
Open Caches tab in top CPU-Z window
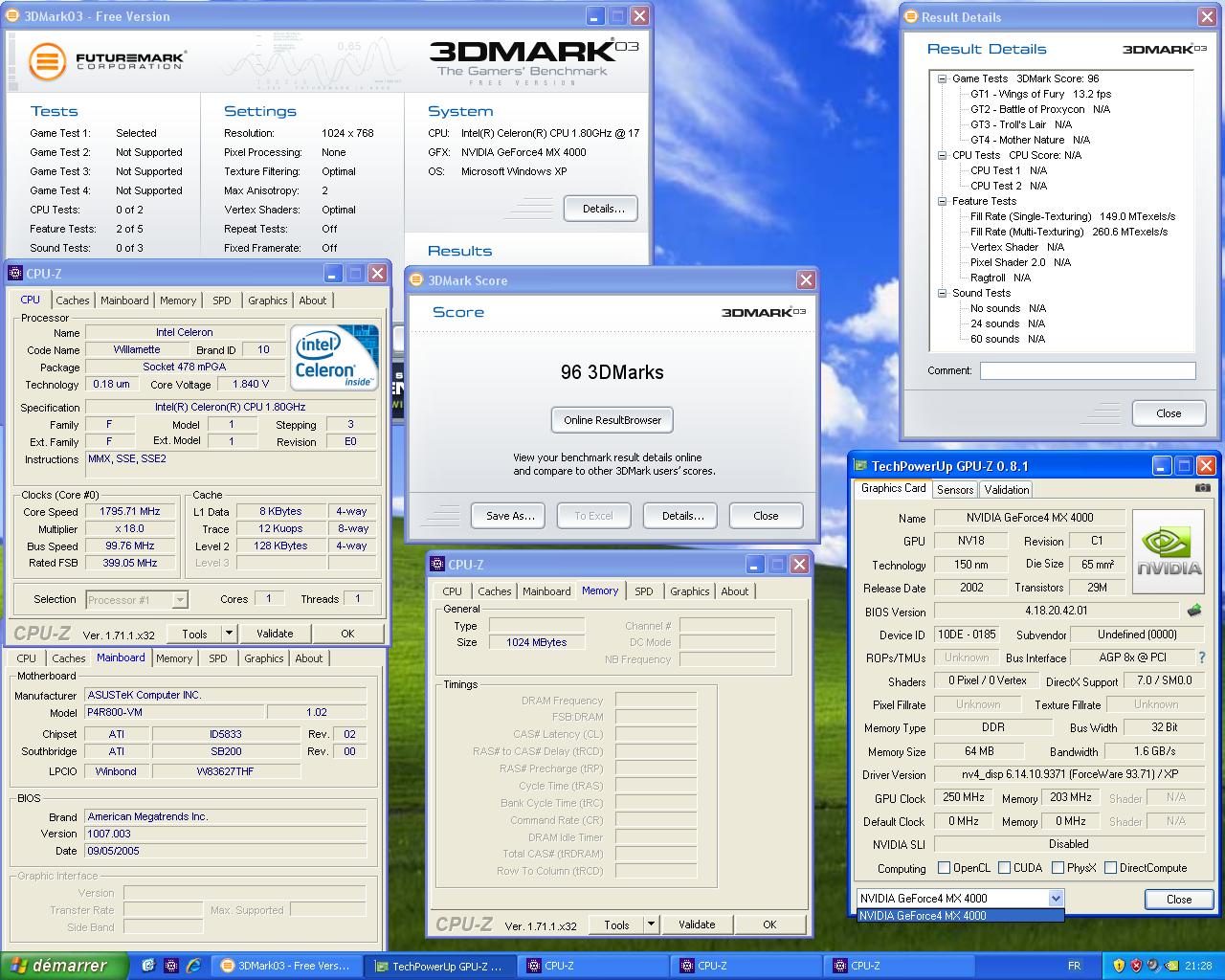(x=73, y=300)
